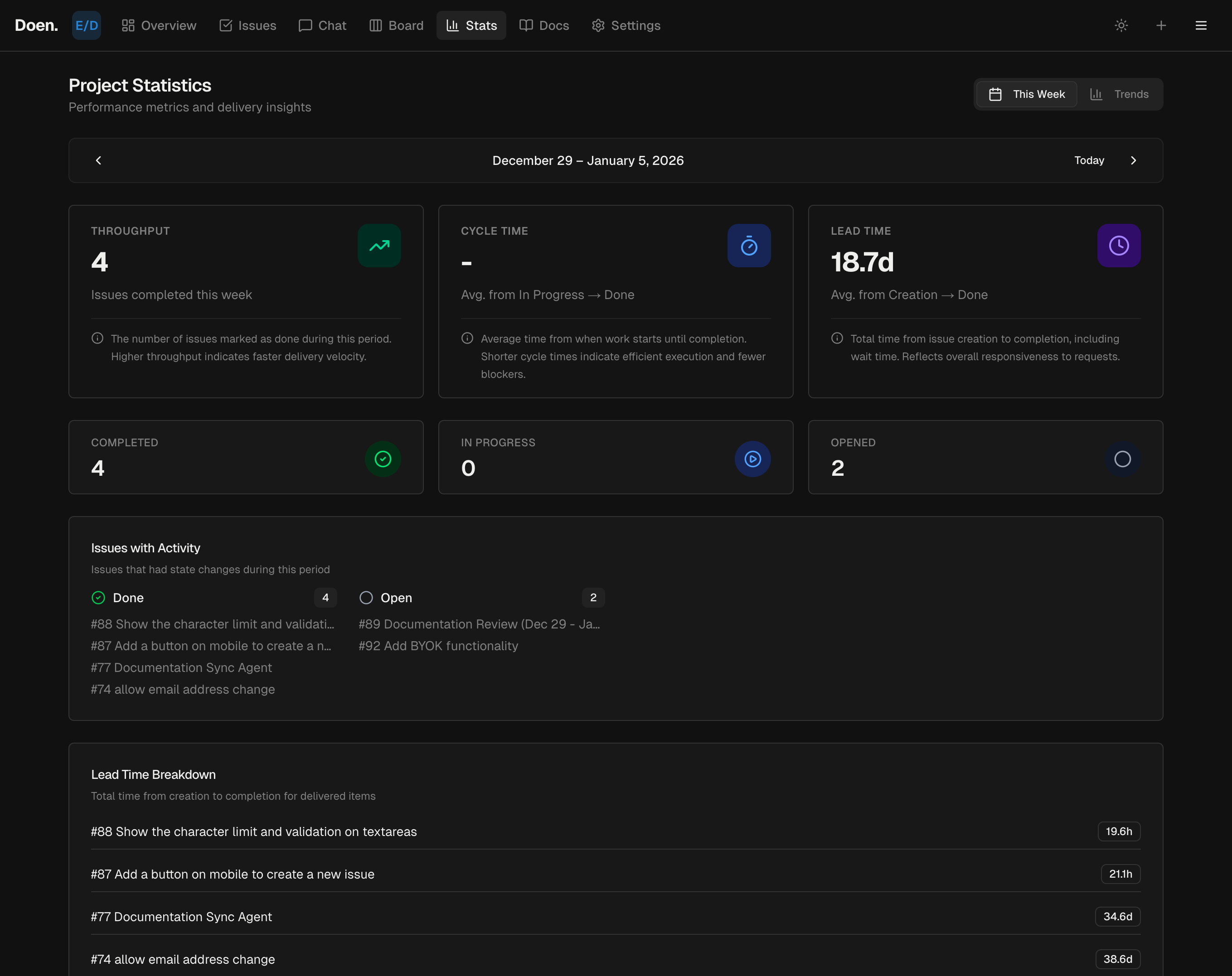Go to next week with right chevron

coord(1133,160)
